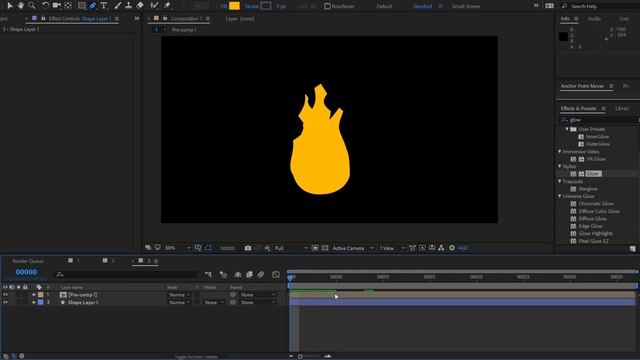Screen dimensions: 640x360
Task: Click the blue current time 00000 display
Action: (x=26, y=272)
